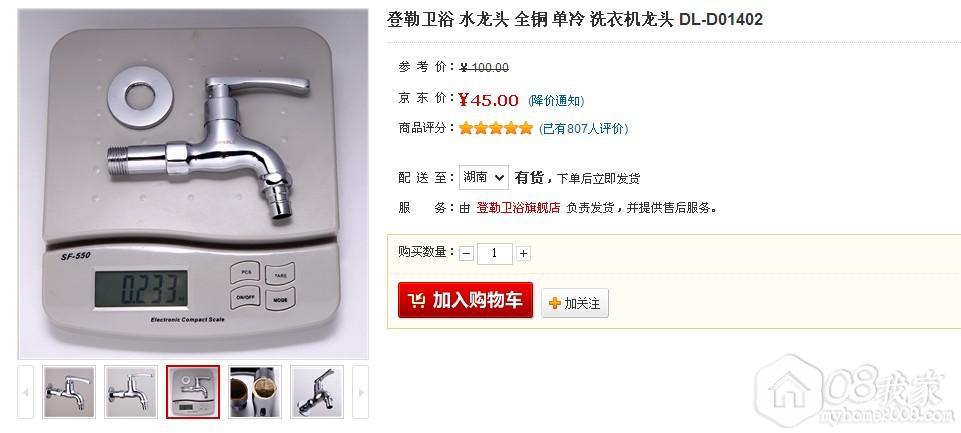The width and height of the screenshot is (961, 433).
Task: Select the pipe cross-section thumbnail
Action: (255, 392)
